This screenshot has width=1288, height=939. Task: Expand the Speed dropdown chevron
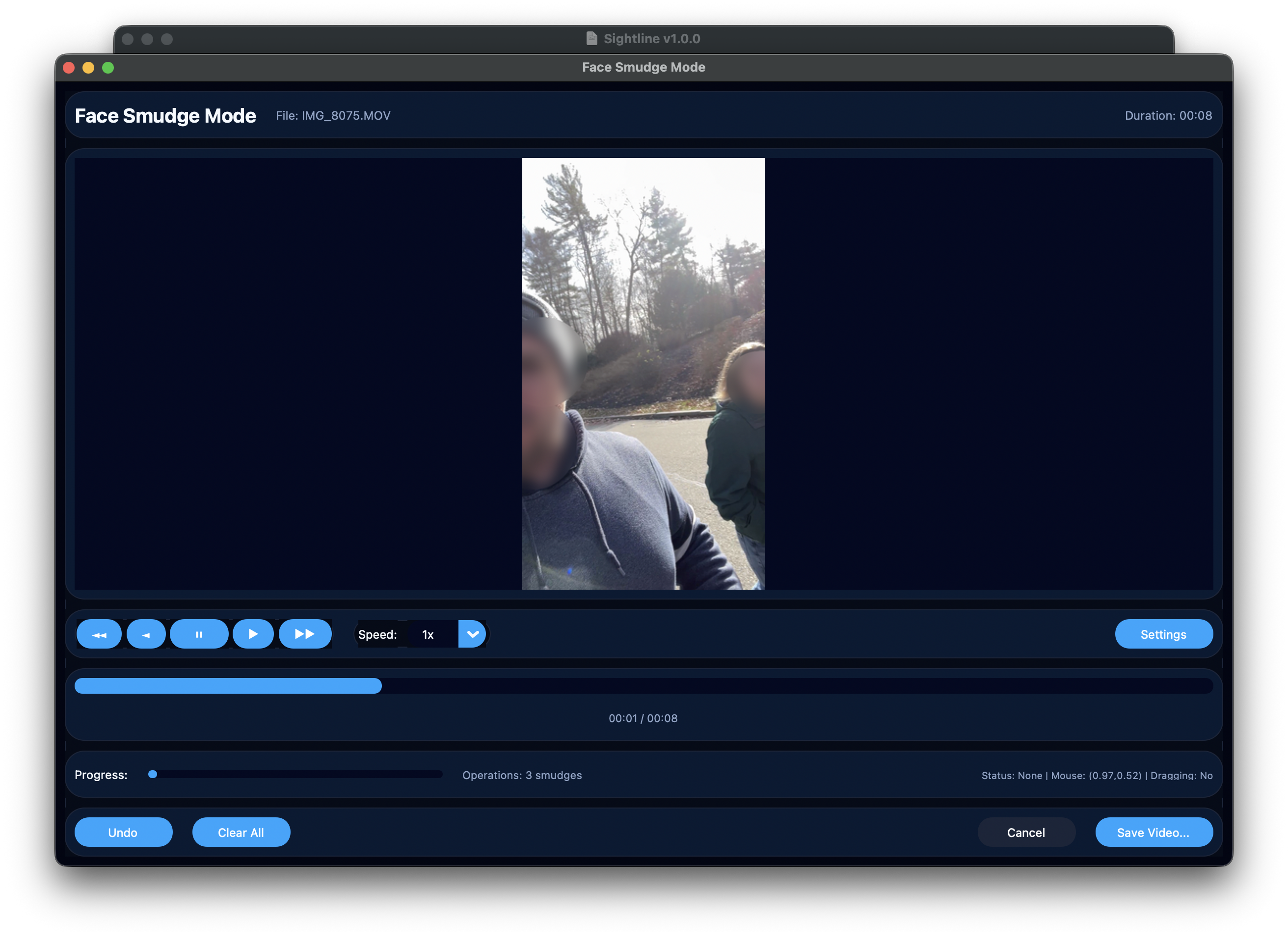(x=472, y=634)
